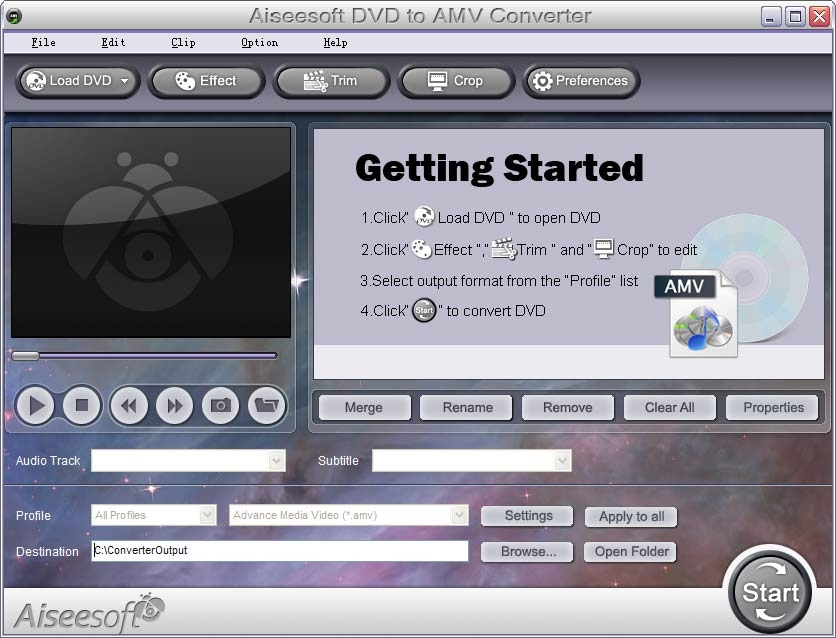Rewind with the previous button

[x=128, y=406]
